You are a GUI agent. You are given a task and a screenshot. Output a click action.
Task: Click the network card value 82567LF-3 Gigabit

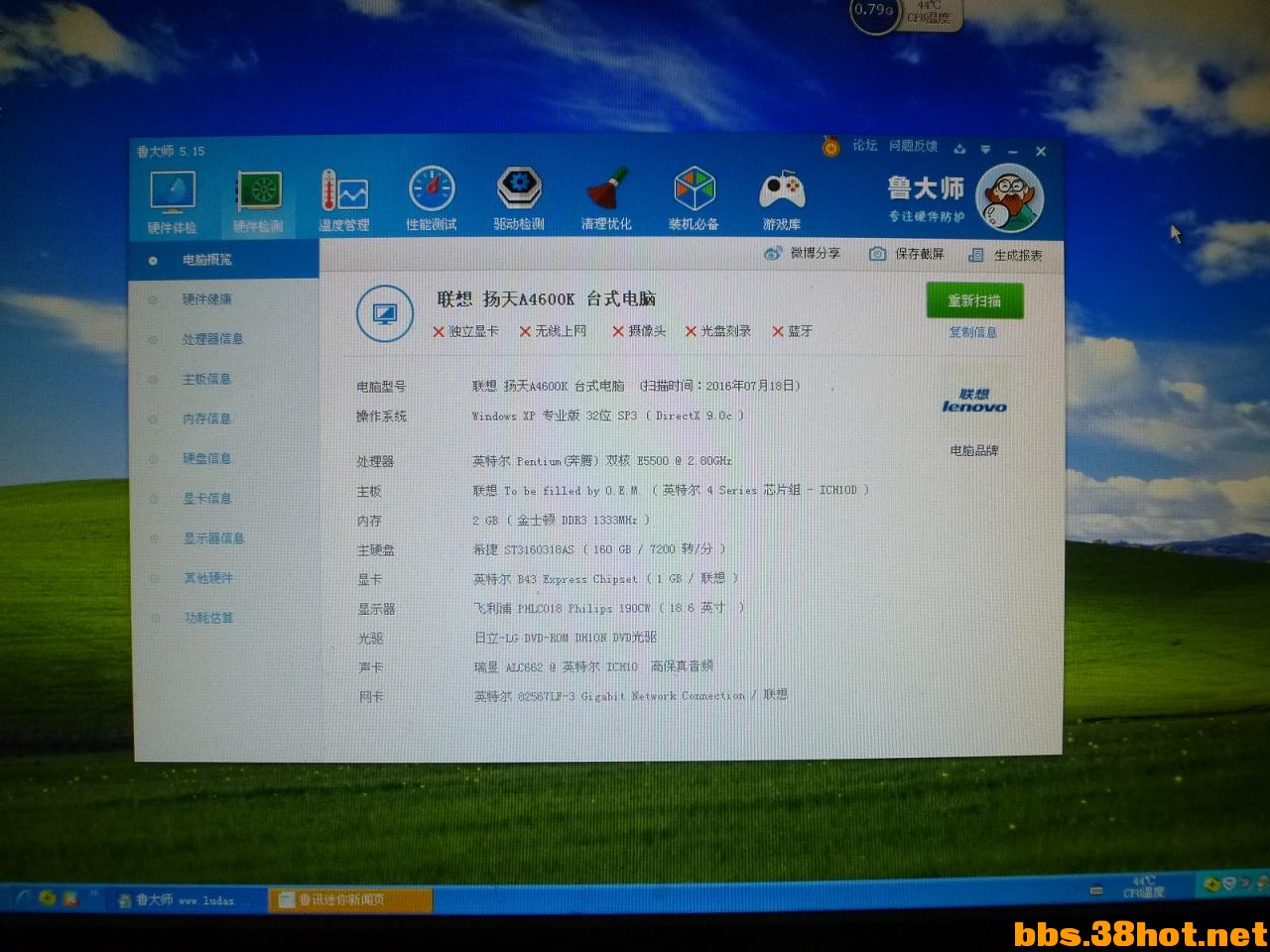[x=631, y=695]
